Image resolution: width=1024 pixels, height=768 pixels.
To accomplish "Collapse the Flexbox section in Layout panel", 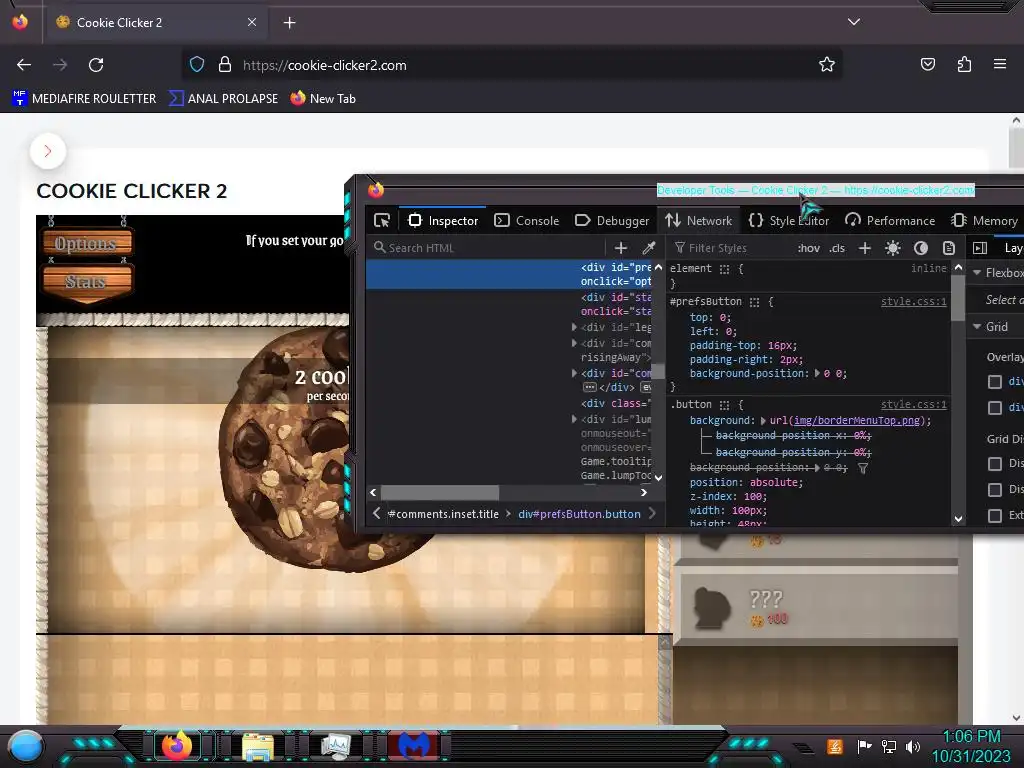I will (977, 273).
